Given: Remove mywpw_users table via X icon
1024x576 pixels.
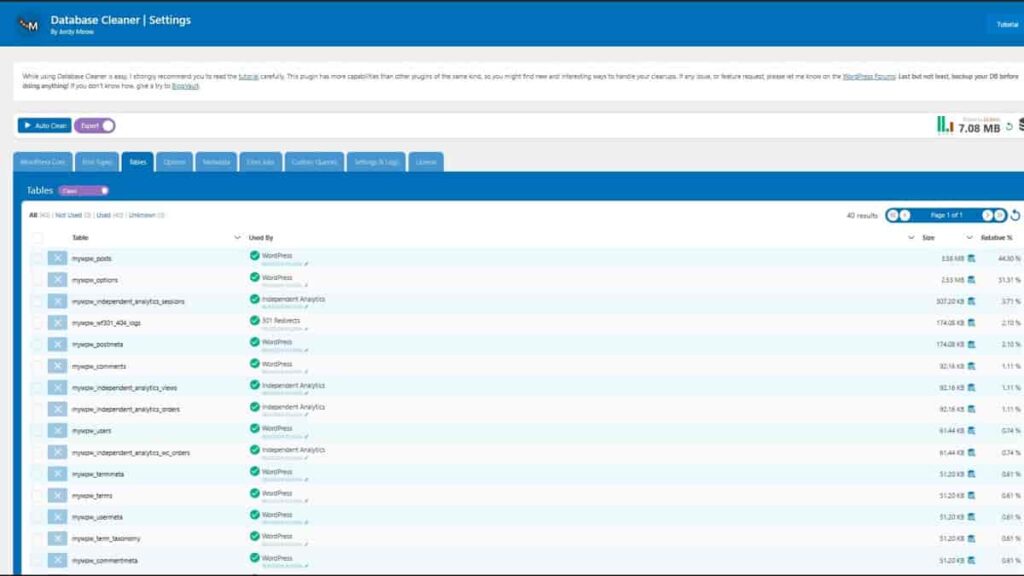Looking at the screenshot, I should [x=57, y=431].
